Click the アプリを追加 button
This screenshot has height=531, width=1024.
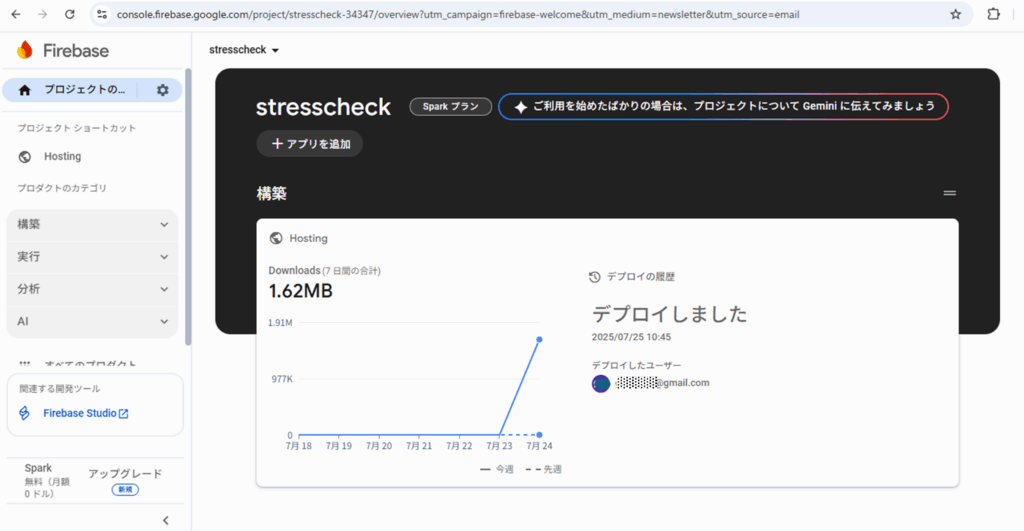[310, 144]
